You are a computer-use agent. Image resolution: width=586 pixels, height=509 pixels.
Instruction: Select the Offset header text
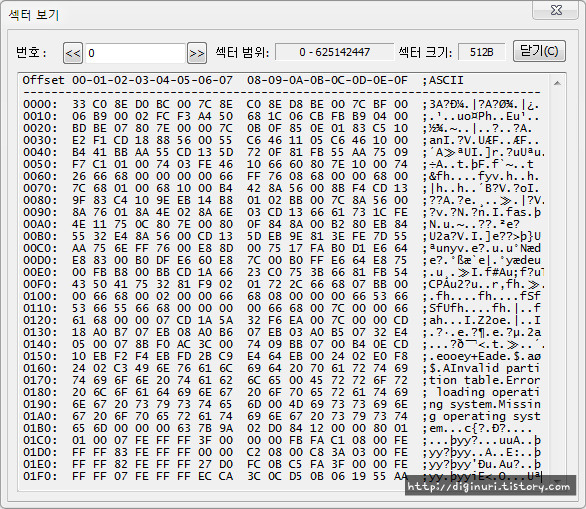pos(43,80)
